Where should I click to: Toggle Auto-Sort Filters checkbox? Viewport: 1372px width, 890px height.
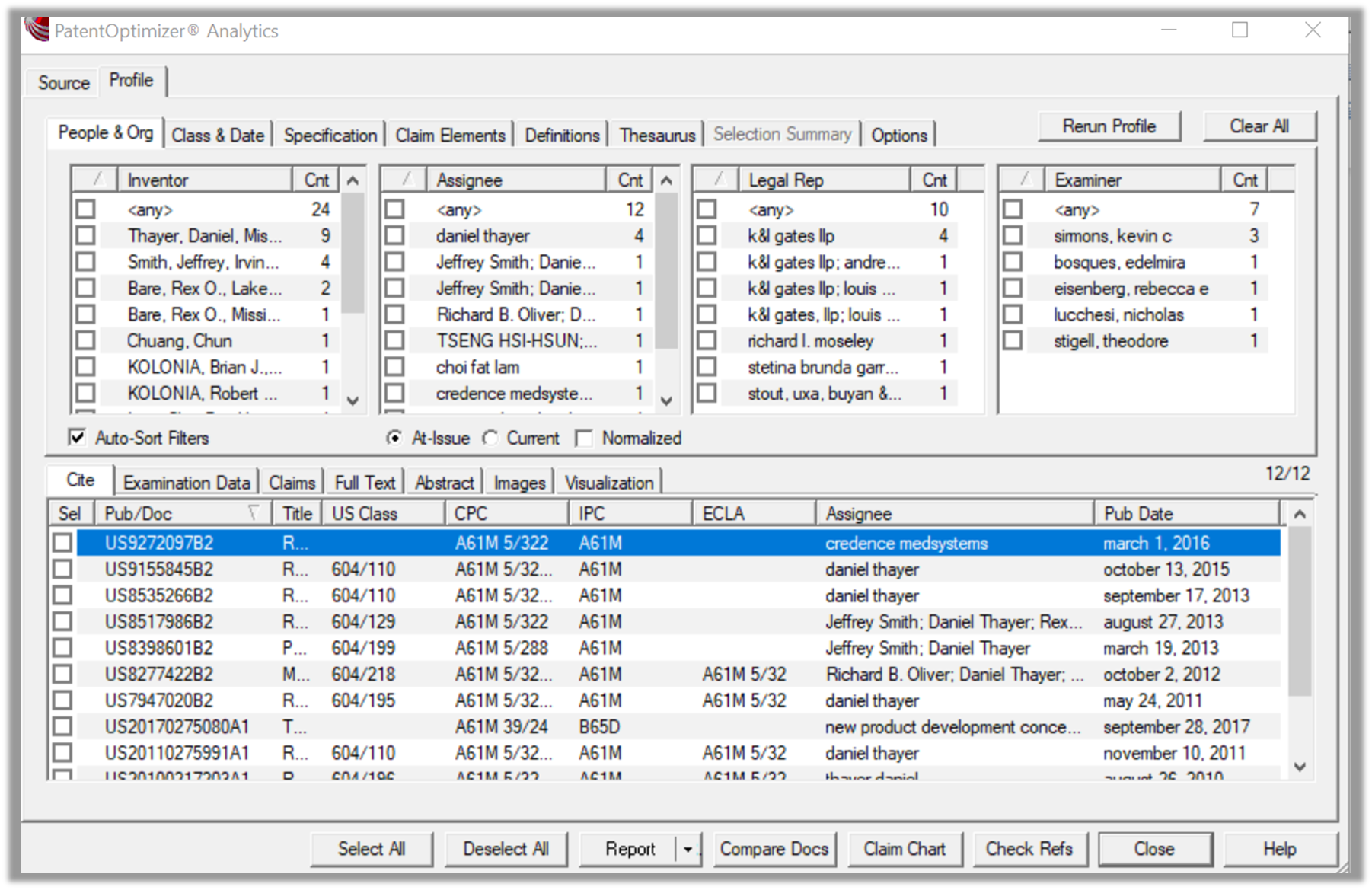[x=77, y=437]
